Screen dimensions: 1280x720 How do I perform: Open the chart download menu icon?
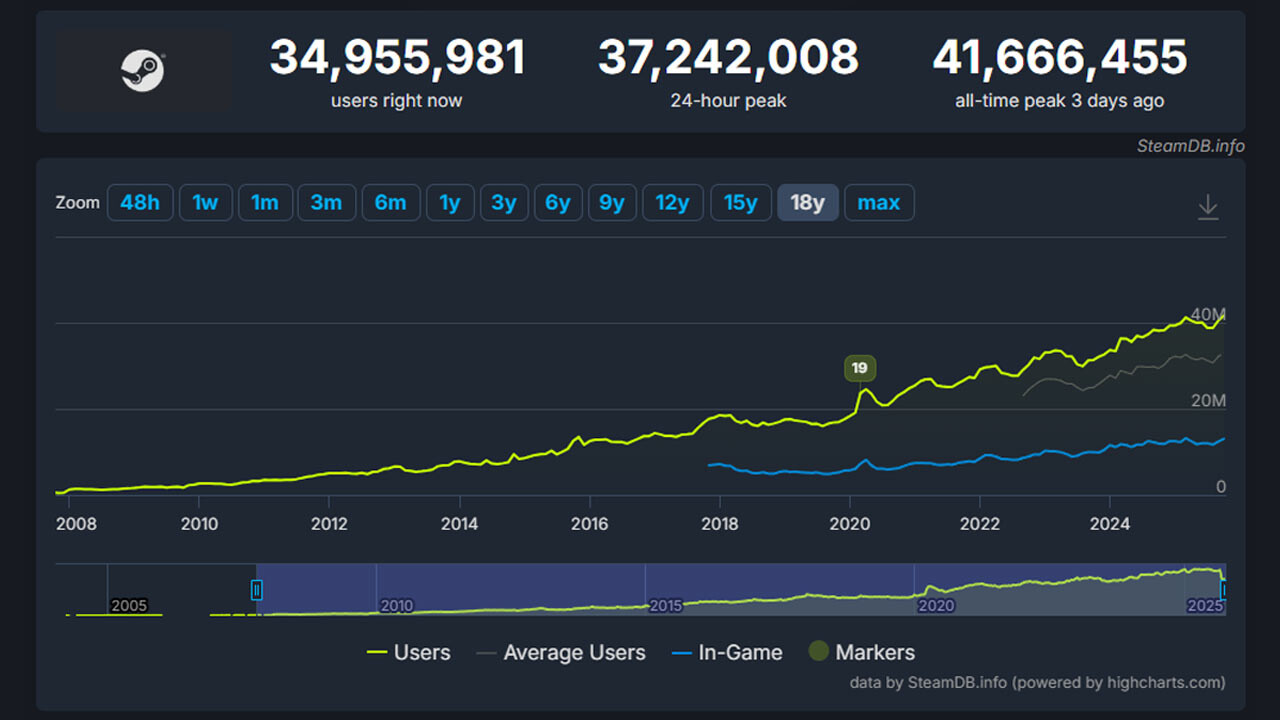[1208, 207]
